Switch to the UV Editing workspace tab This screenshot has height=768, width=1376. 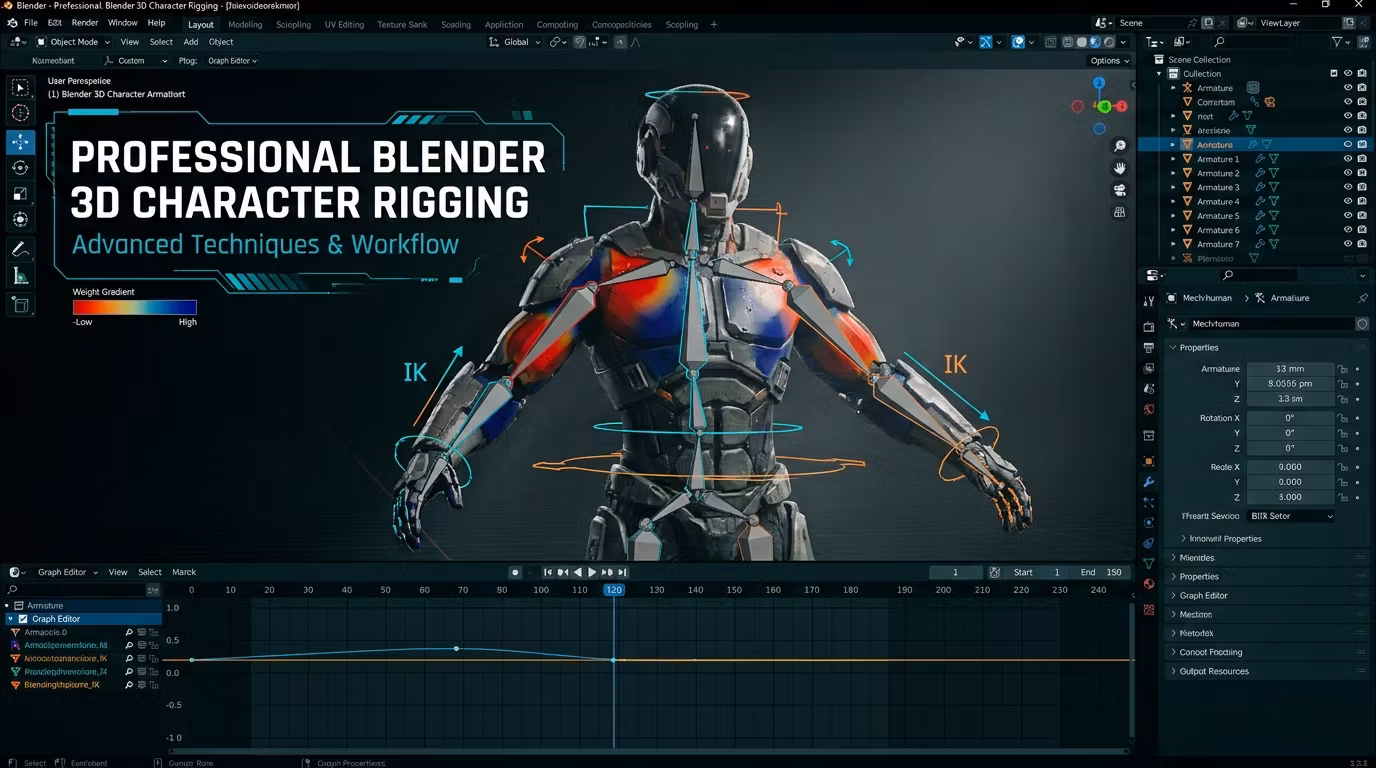pos(344,24)
